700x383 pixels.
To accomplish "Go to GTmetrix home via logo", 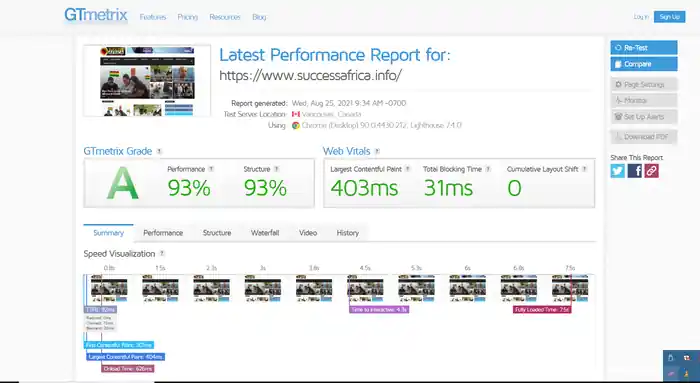I will pos(96,15).
